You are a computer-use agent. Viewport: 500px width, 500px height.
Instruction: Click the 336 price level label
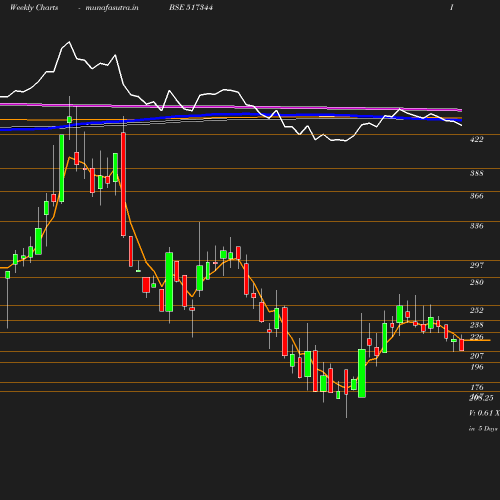(x=476, y=226)
